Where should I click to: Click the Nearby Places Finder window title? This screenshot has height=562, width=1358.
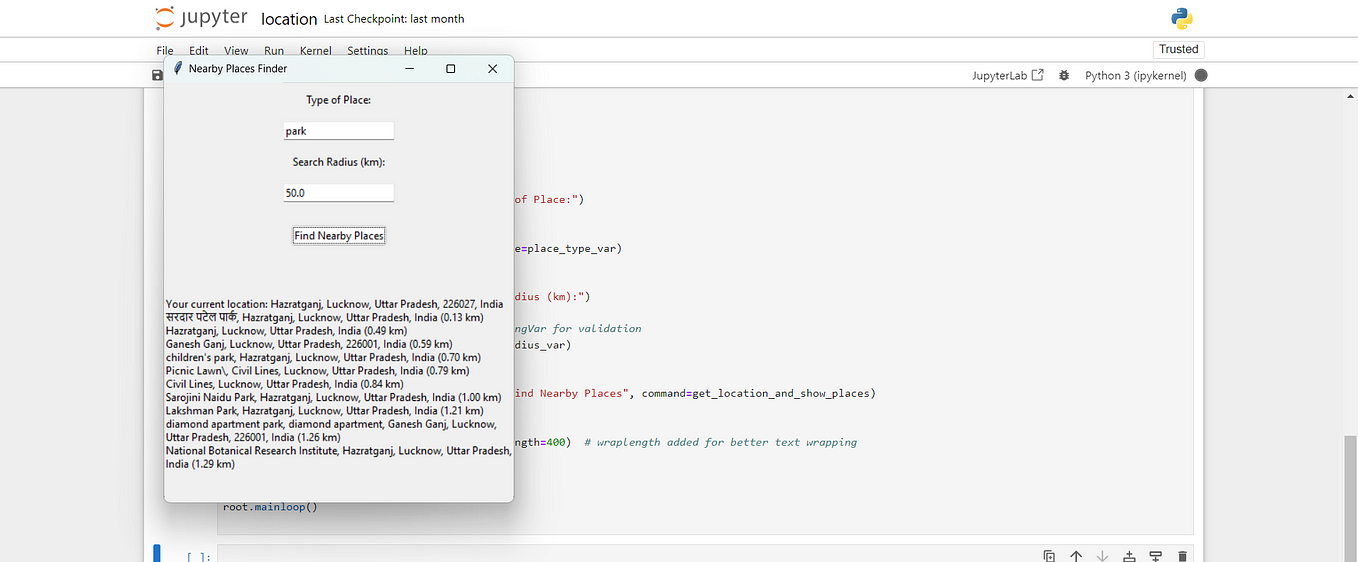tap(238, 68)
